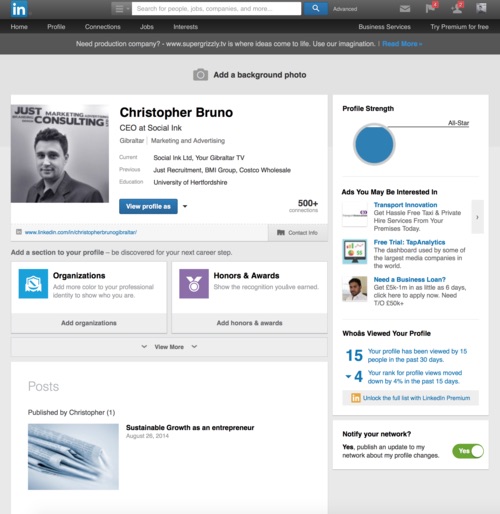Open the add connections icon
500x514 pixels.
coord(457,8)
